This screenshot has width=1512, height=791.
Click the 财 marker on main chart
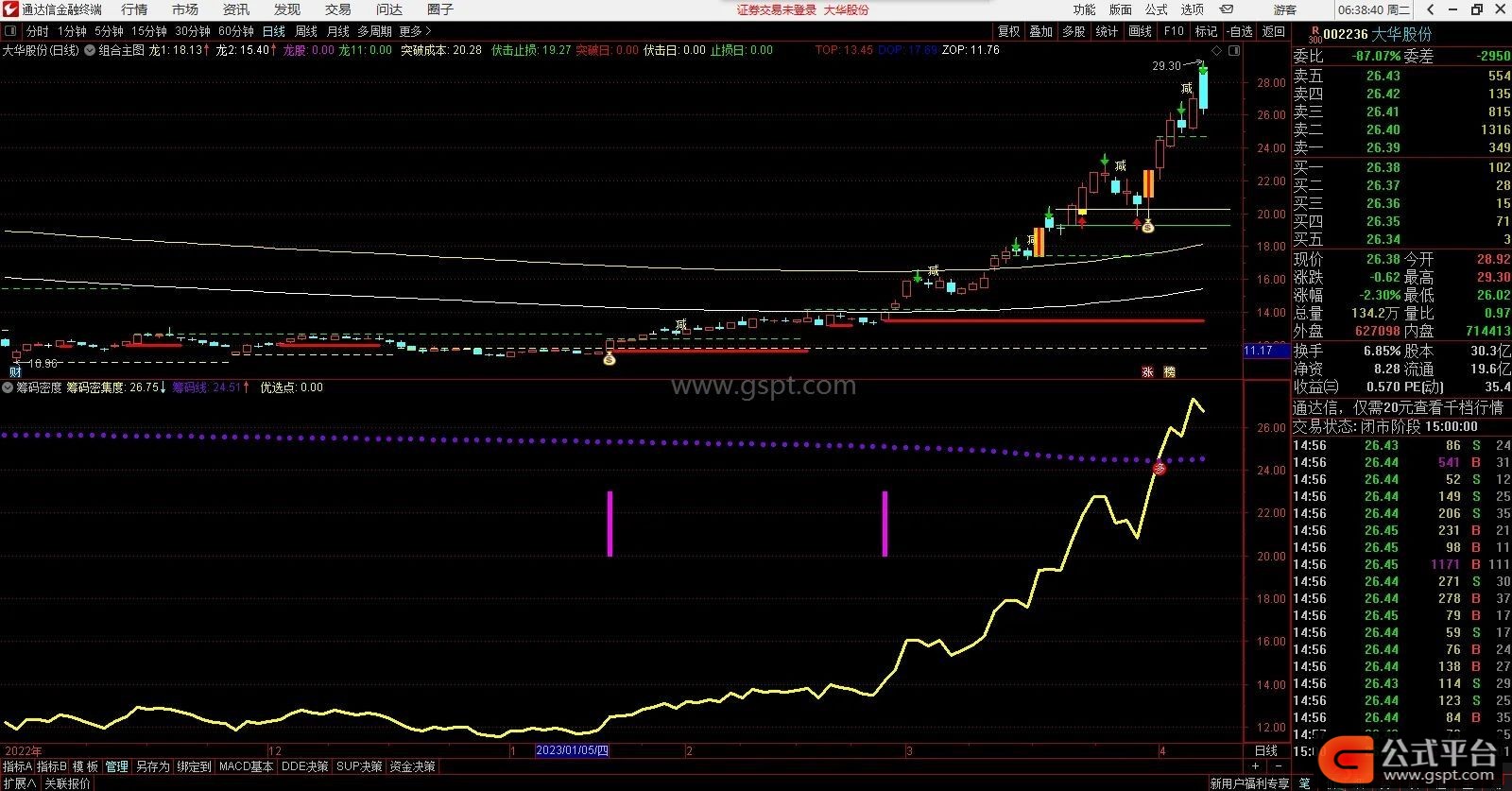[x=16, y=371]
